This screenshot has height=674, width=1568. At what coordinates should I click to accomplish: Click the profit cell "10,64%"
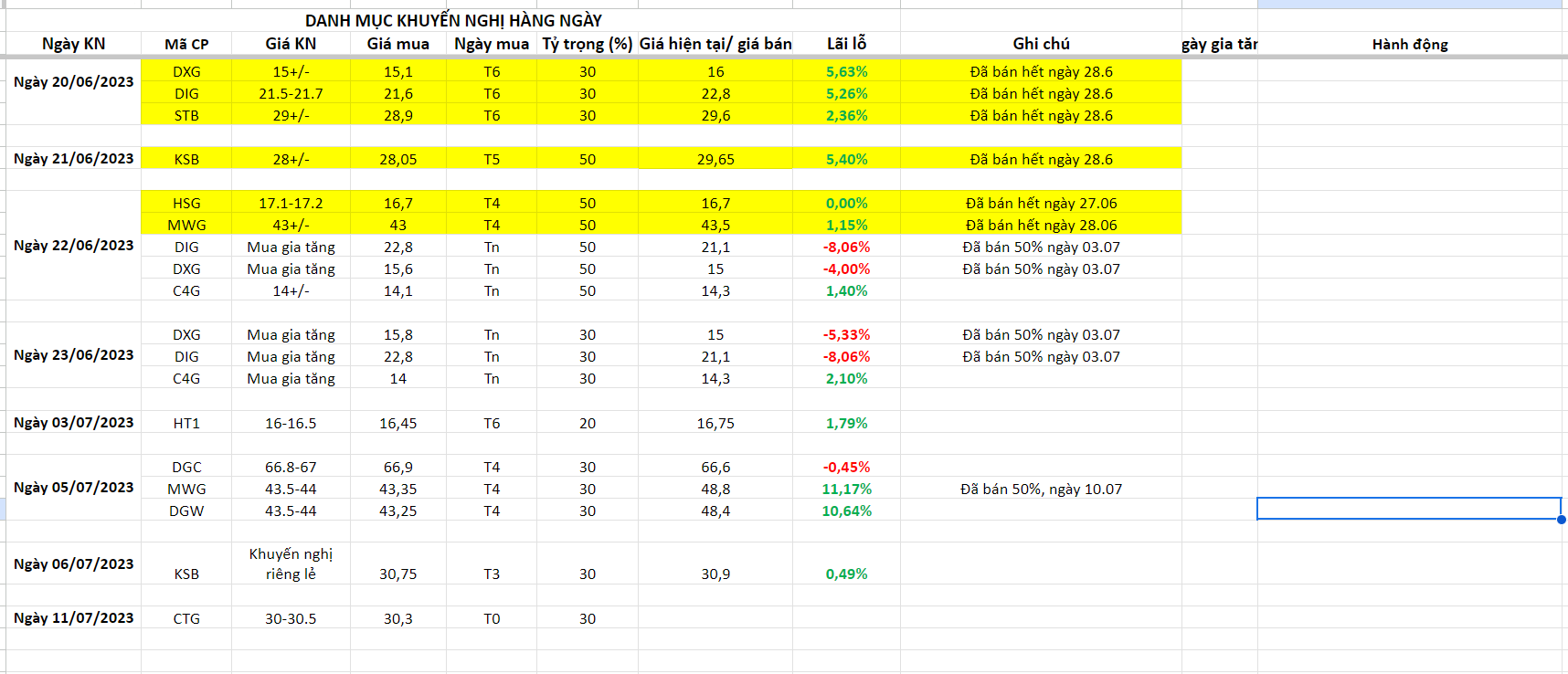pyautogui.click(x=847, y=511)
